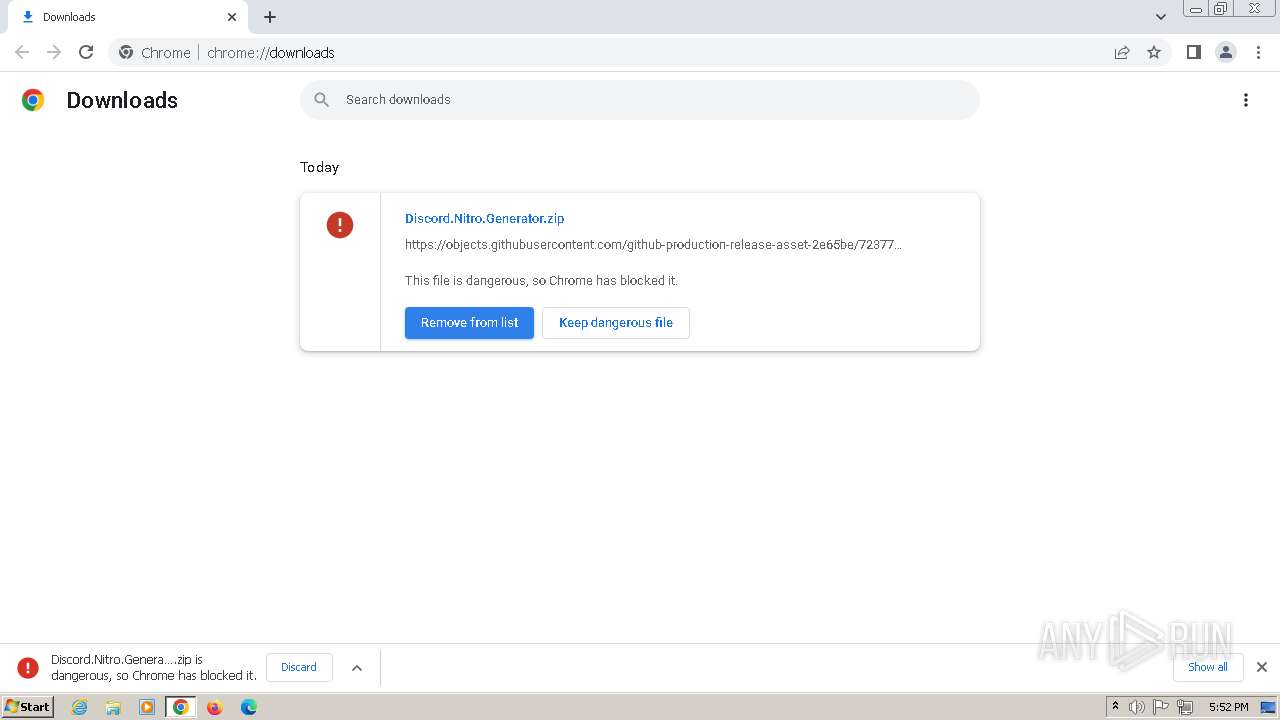Click the 5:52 PM clock
The image size is (1280, 720).
[x=1228, y=707]
